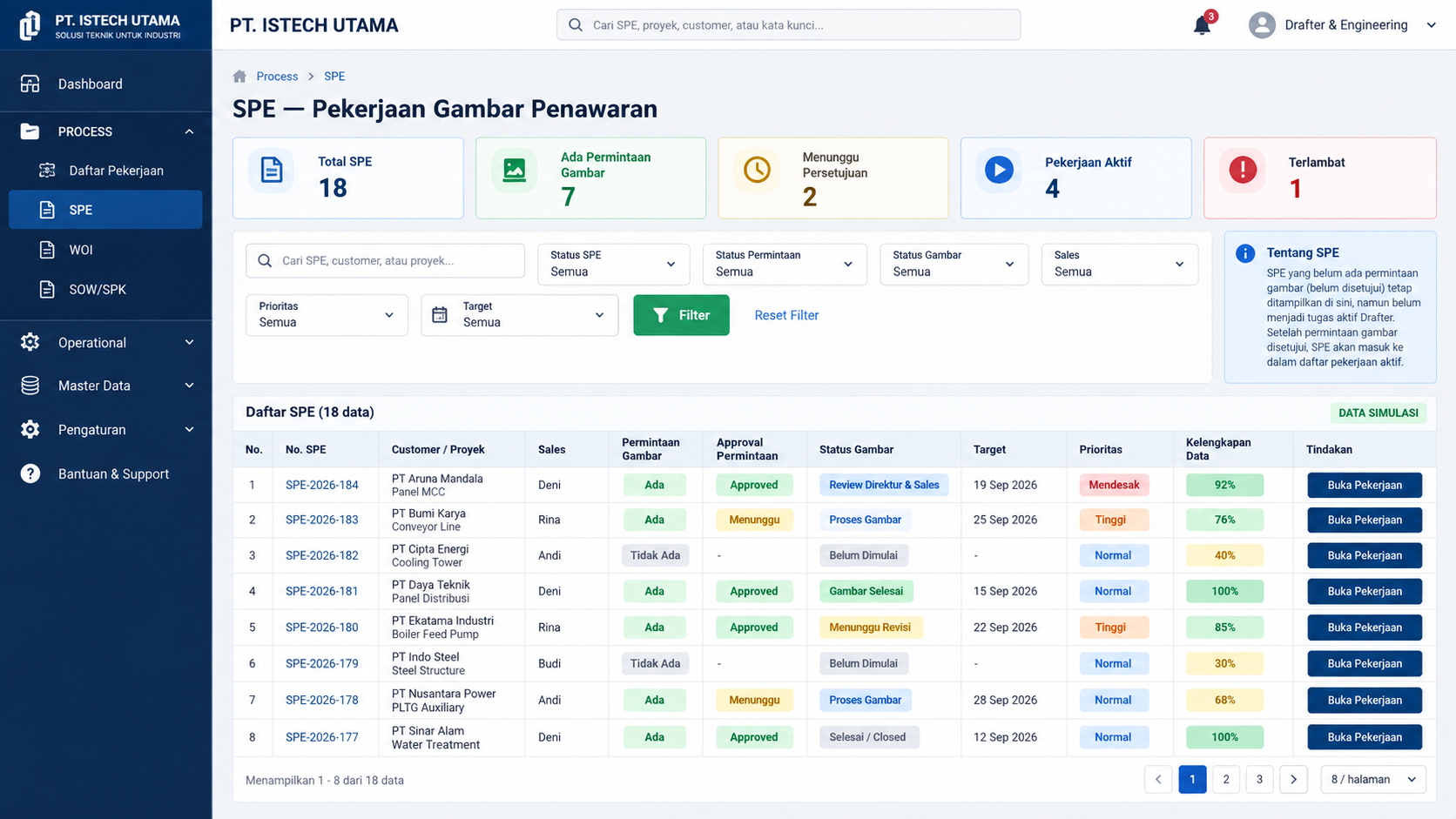Click the Menunggu Persetujuan clock icon
Screen dimensions: 1456x819
click(757, 170)
